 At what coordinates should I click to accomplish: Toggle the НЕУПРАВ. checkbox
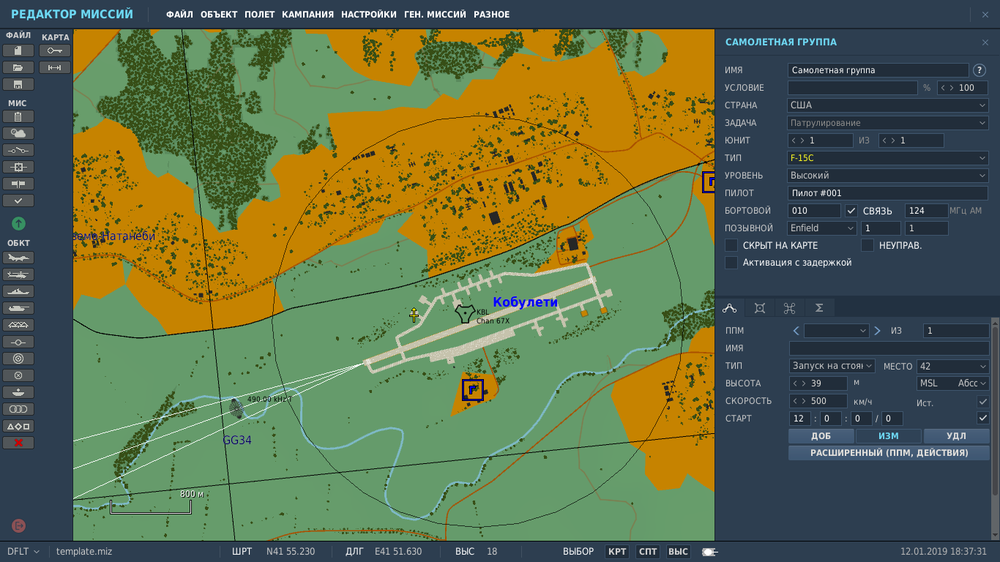(x=867, y=246)
